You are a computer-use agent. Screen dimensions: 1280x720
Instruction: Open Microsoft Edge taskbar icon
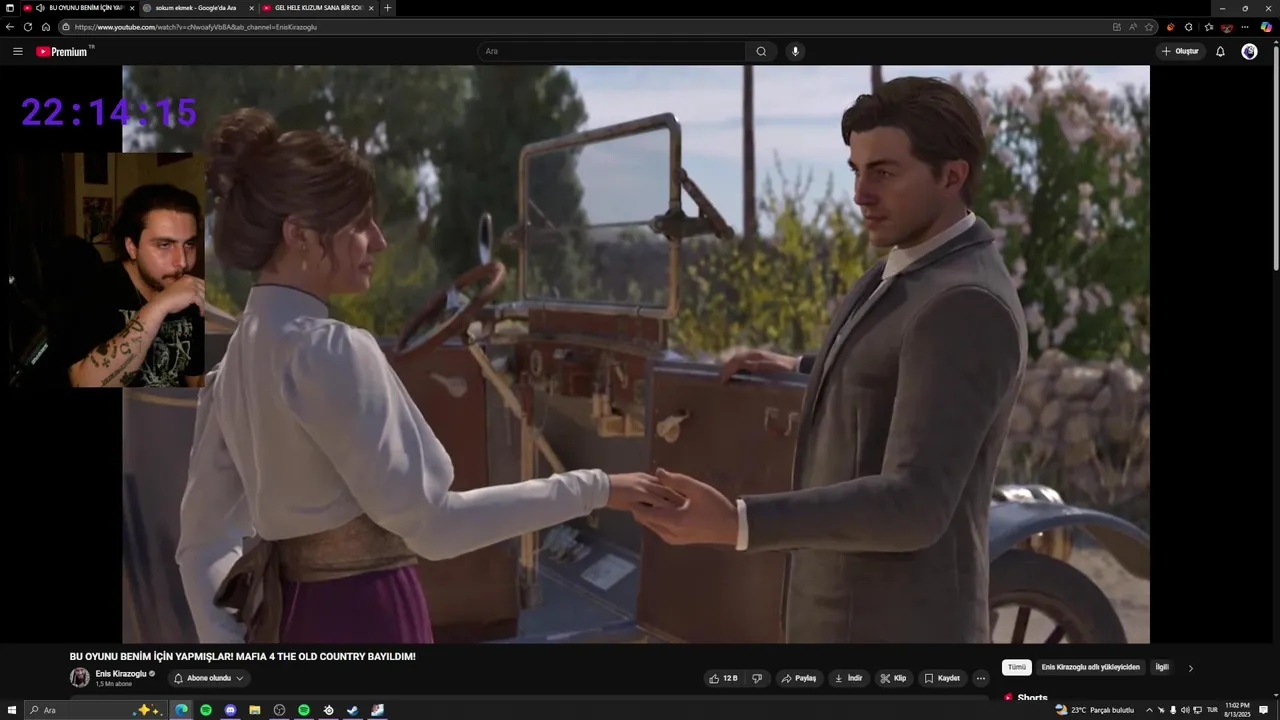pyautogui.click(x=182, y=710)
